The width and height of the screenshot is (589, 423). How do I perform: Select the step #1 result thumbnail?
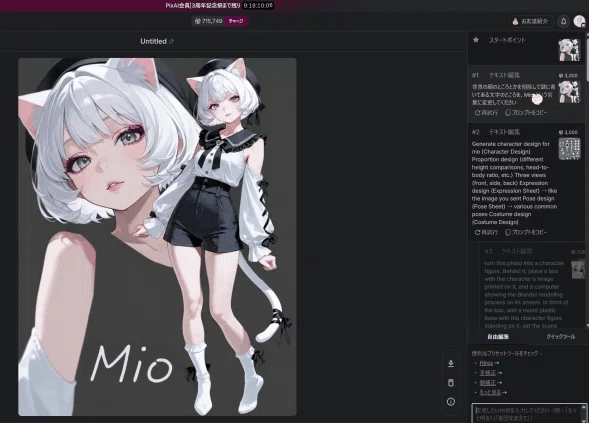pyautogui.click(x=569, y=92)
